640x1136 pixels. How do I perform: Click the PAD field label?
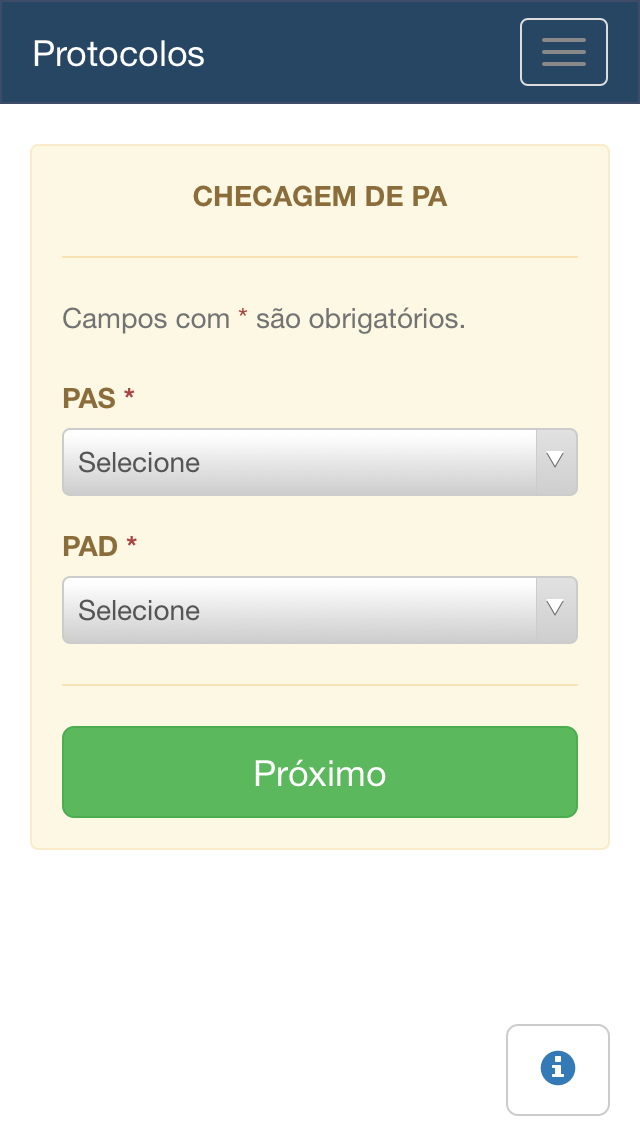pyautogui.click(x=90, y=546)
